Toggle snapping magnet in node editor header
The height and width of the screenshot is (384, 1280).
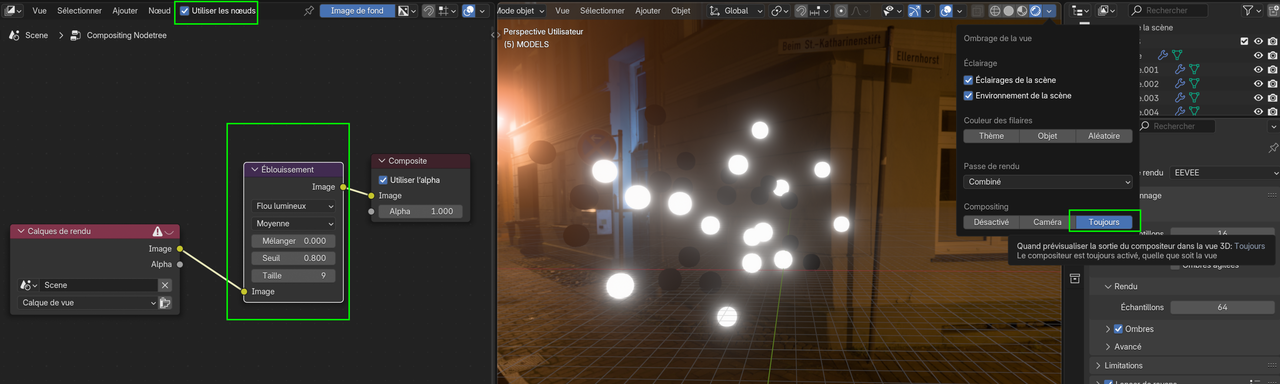coord(428,10)
